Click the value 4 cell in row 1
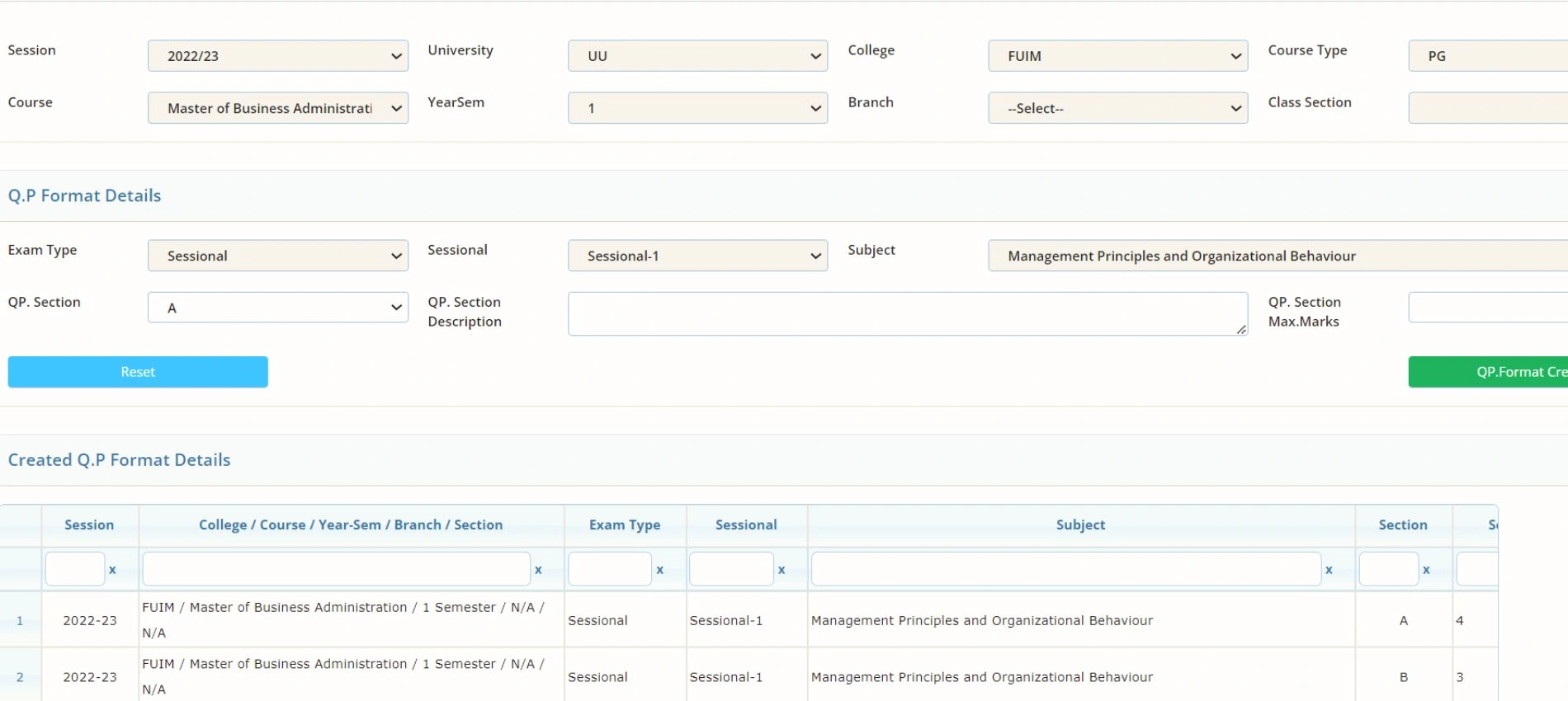This screenshot has height=701, width=1568. point(1475,621)
